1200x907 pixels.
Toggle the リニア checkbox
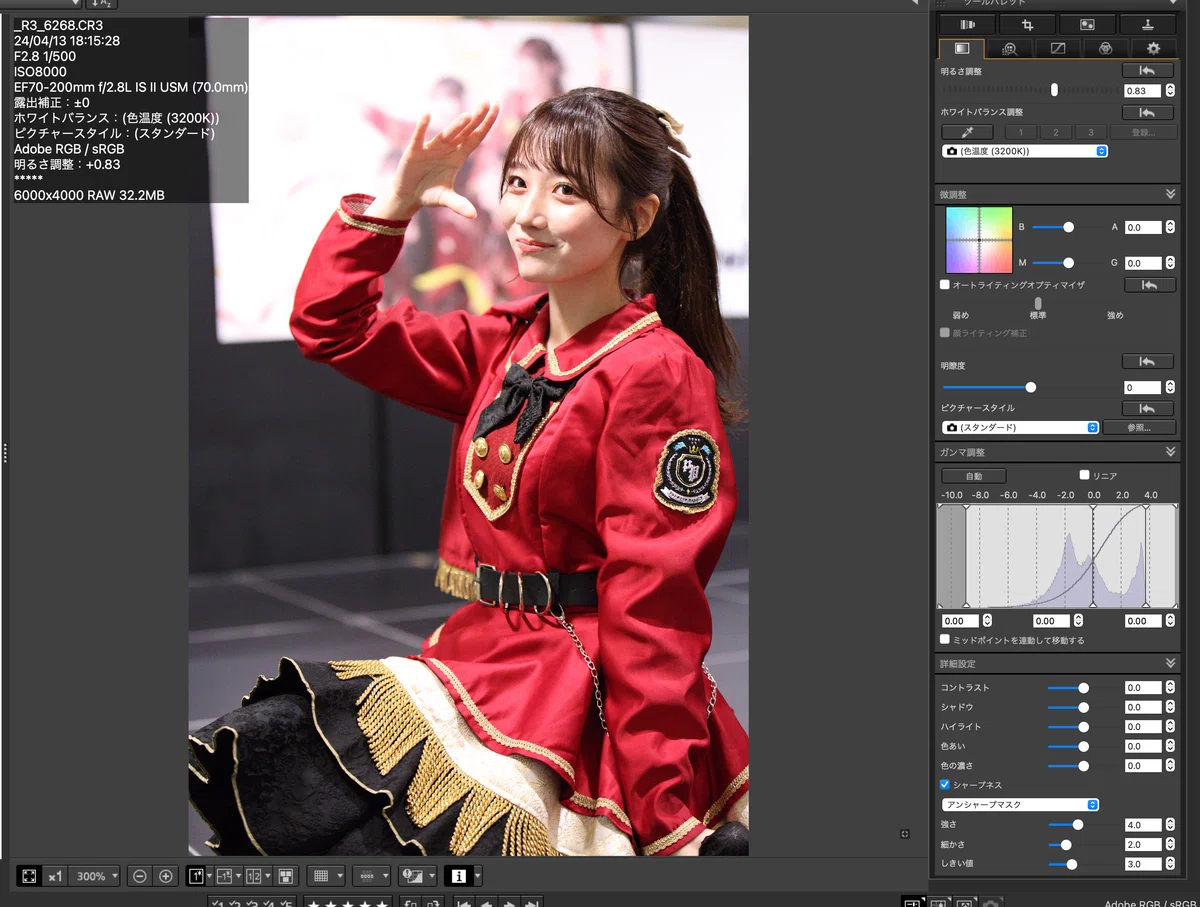click(x=1085, y=475)
